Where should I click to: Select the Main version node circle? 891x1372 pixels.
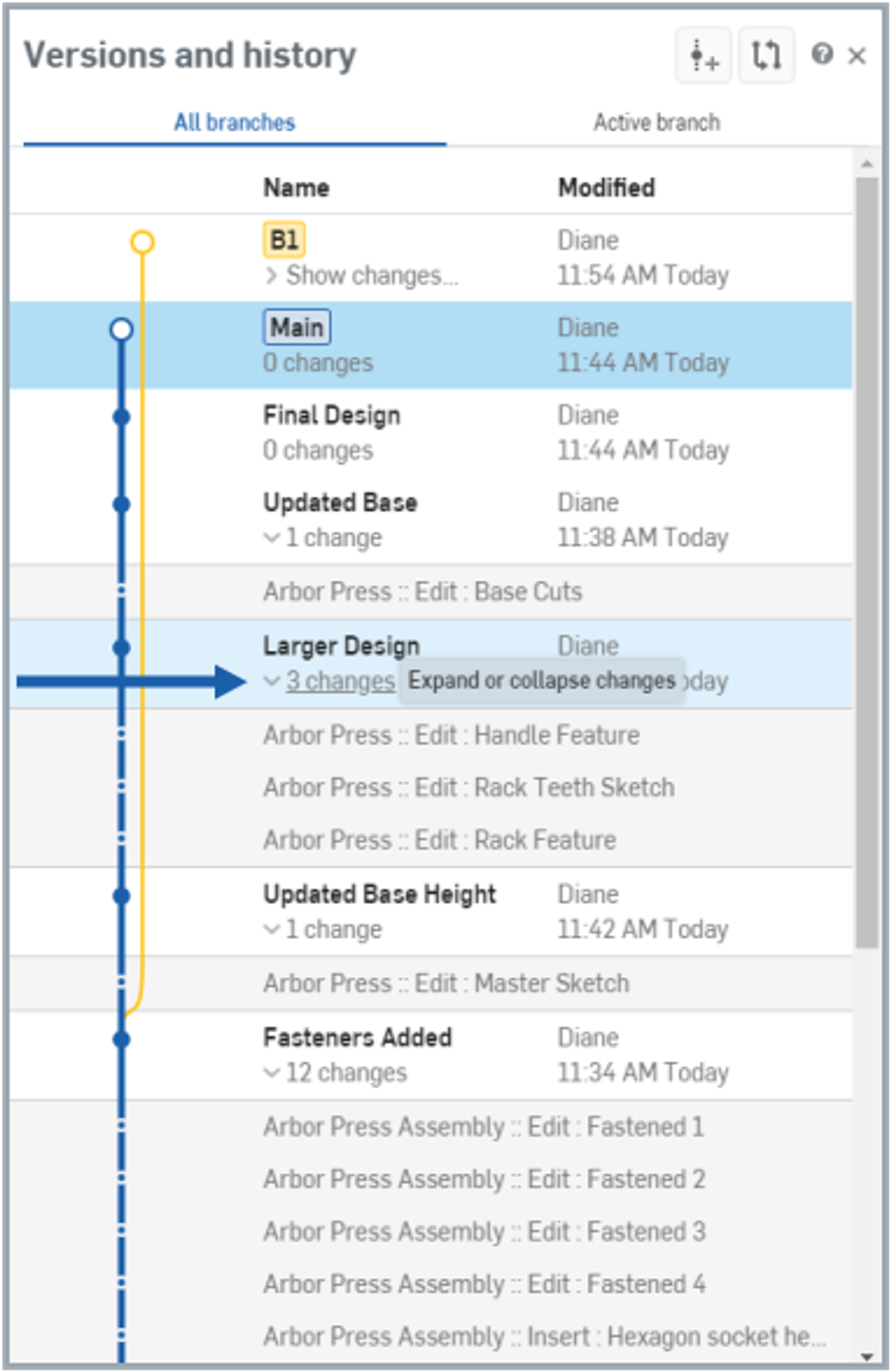click(x=120, y=330)
